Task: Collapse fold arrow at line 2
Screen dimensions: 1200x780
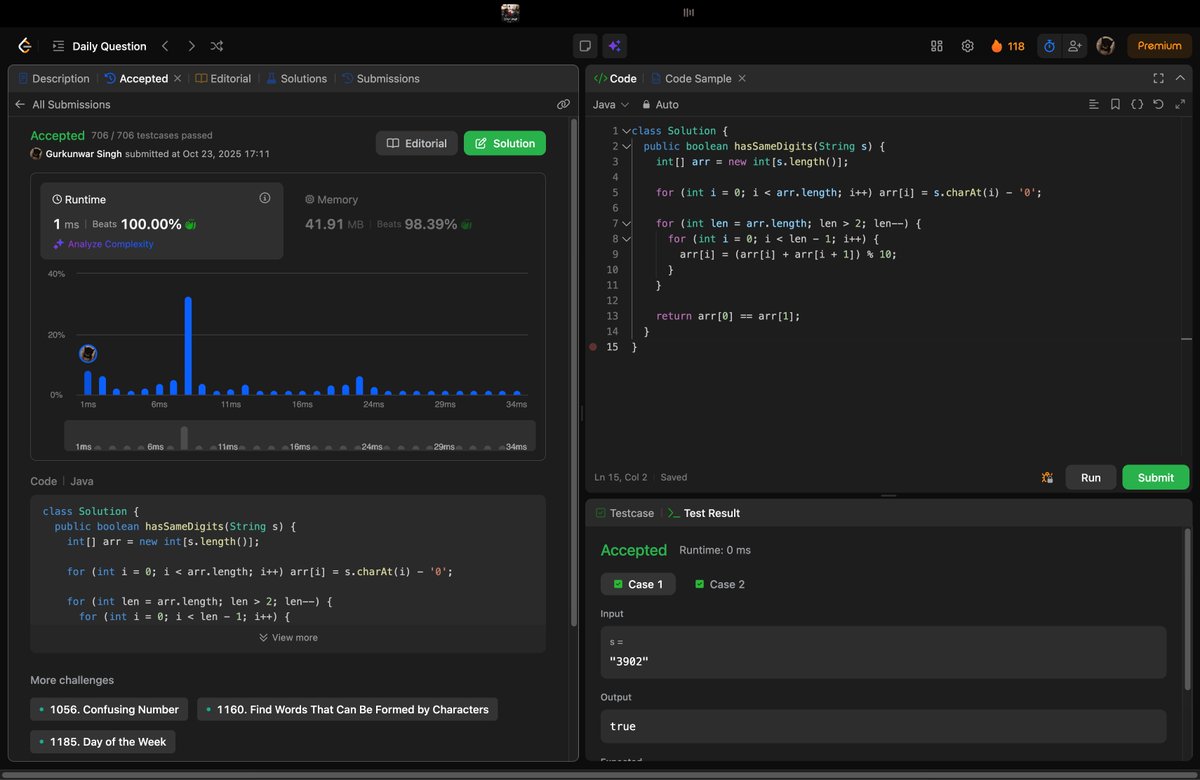Action: 626,146
